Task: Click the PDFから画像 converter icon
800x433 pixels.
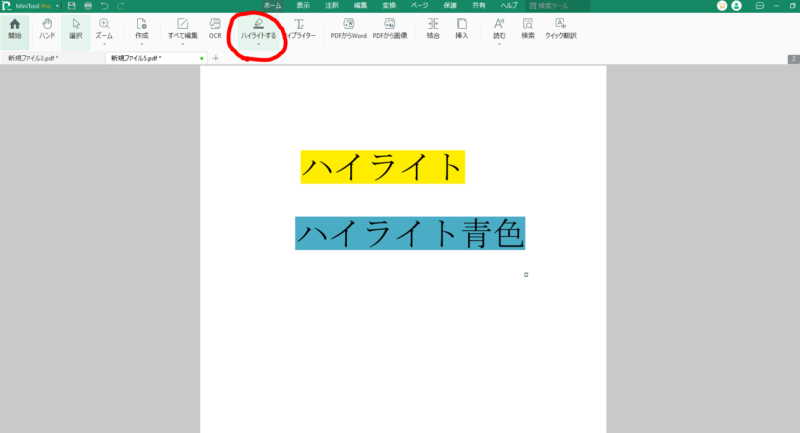Action: tap(389, 28)
